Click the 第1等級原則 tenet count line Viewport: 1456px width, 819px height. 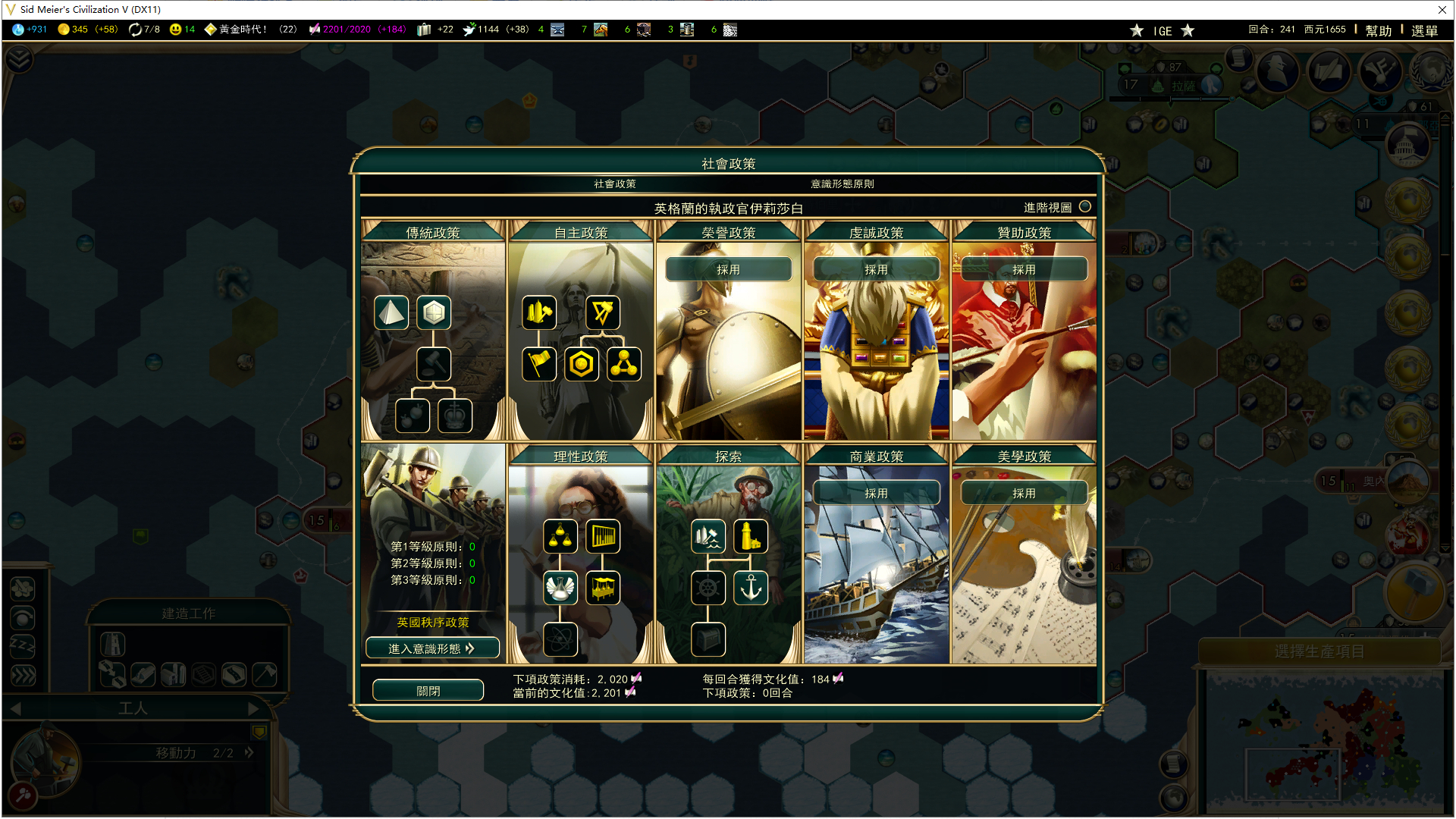click(433, 547)
